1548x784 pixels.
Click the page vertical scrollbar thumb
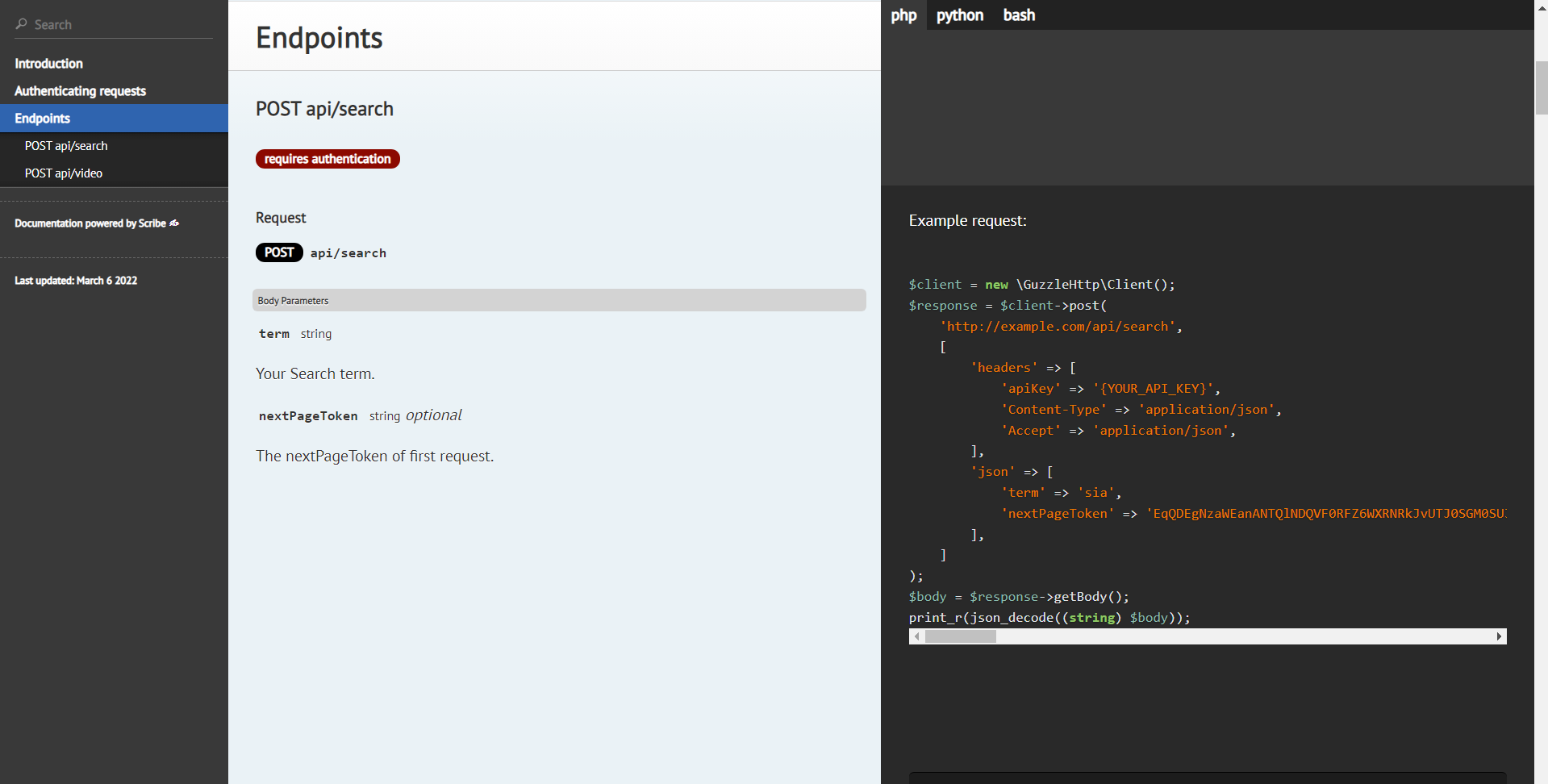click(x=1541, y=87)
